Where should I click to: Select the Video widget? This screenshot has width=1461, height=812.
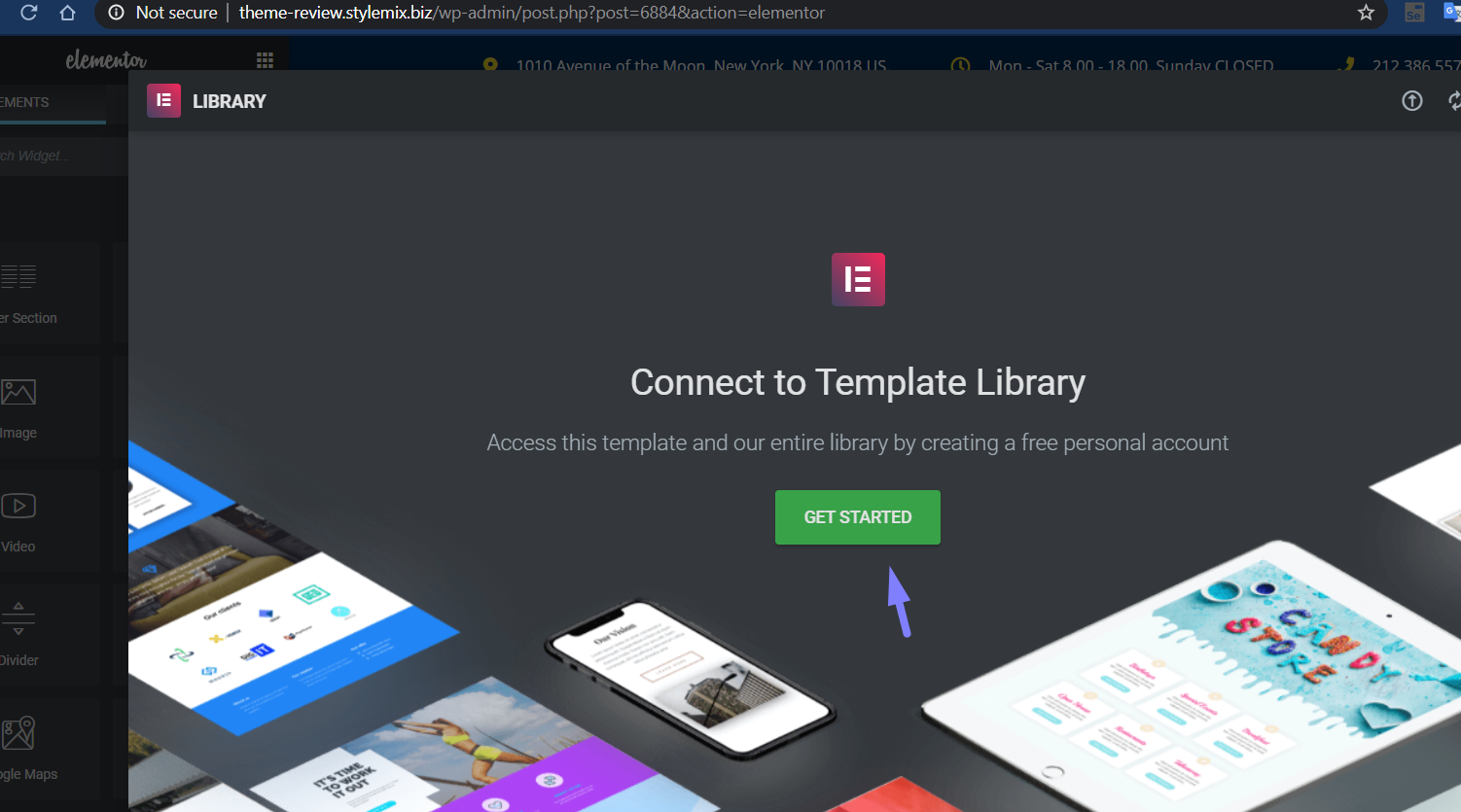pyautogui.click(x=49, y=521)
